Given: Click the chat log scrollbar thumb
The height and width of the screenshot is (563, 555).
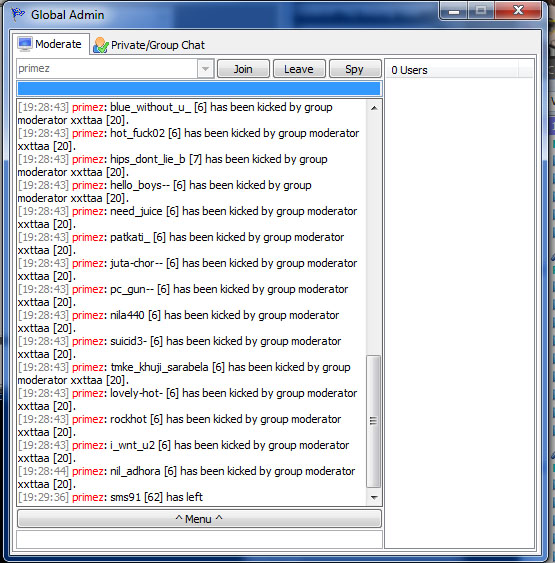Looking at the screenshot, I should (x=374, y=421).
